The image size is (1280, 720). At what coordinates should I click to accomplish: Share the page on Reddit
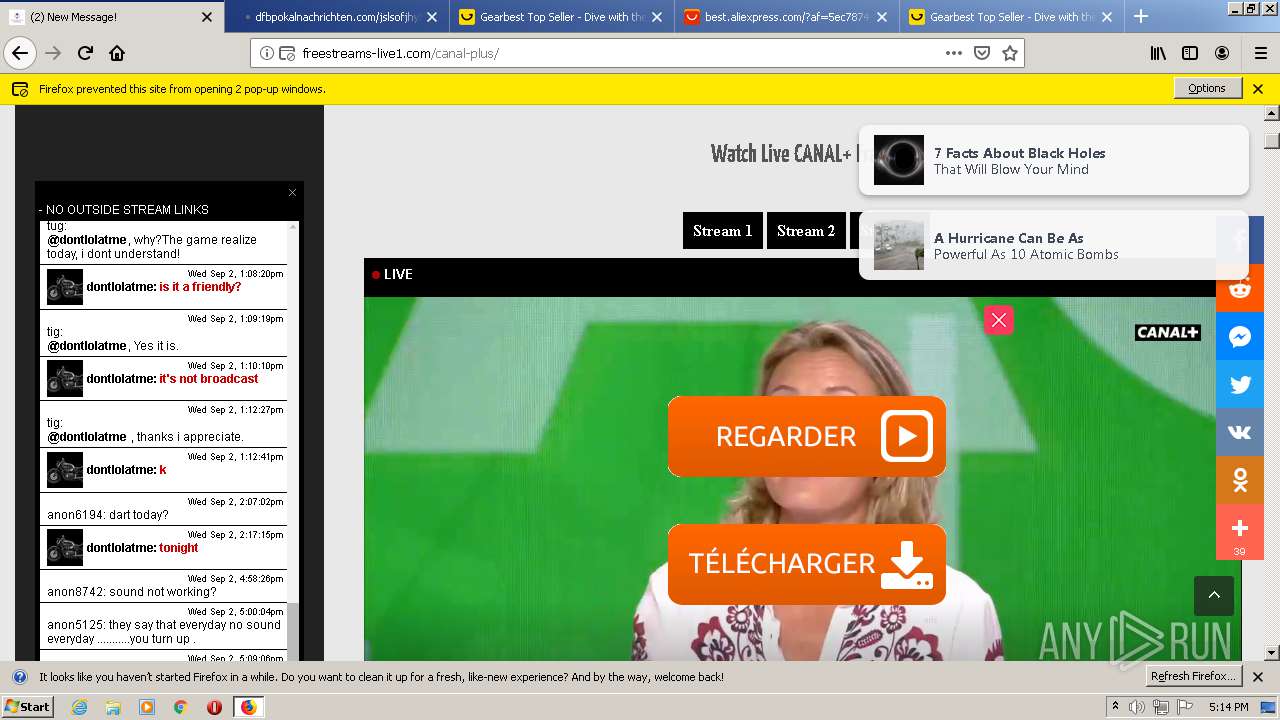point(1240,288)
